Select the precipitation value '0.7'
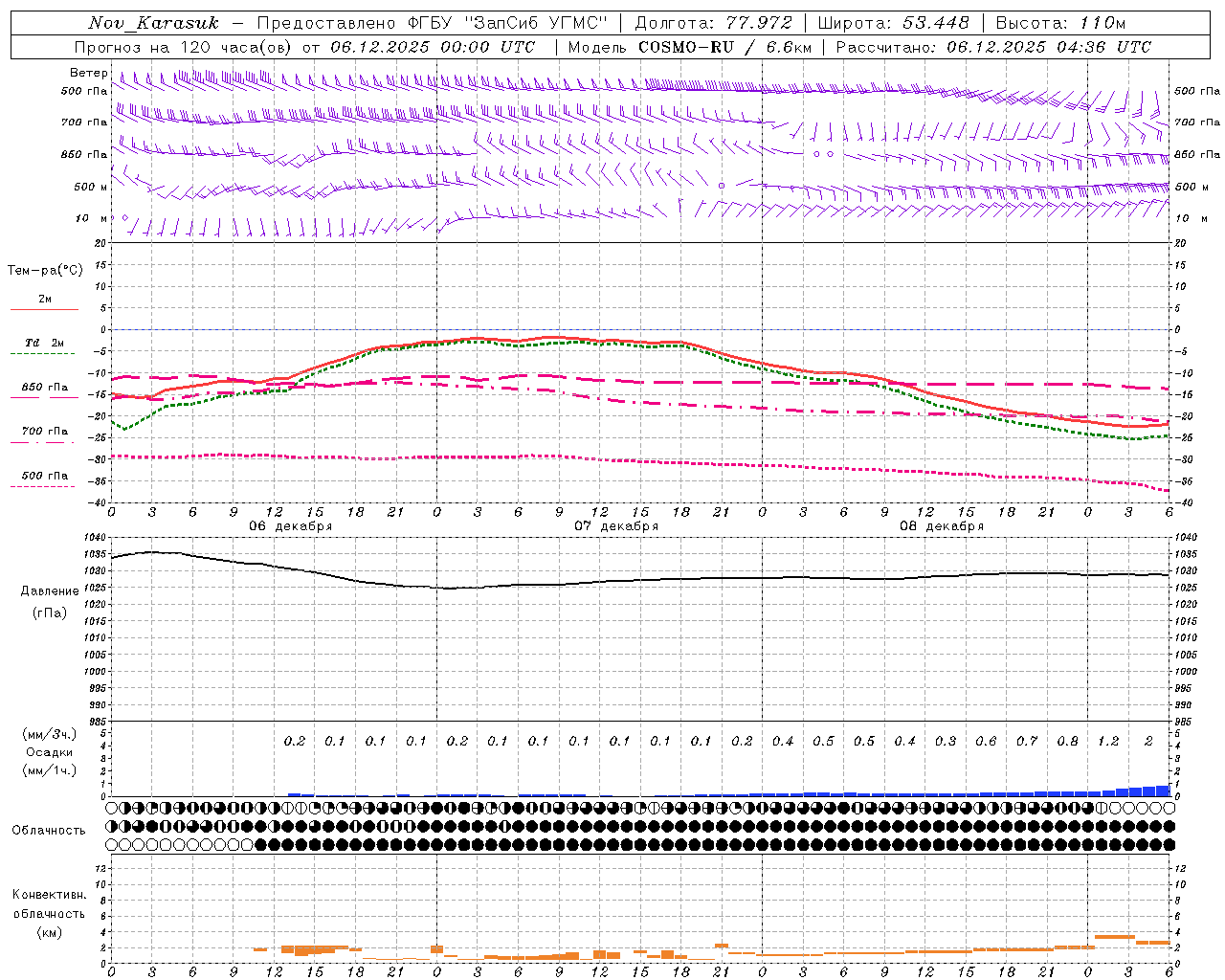The image size is (1225, 980). point(1027,742)
